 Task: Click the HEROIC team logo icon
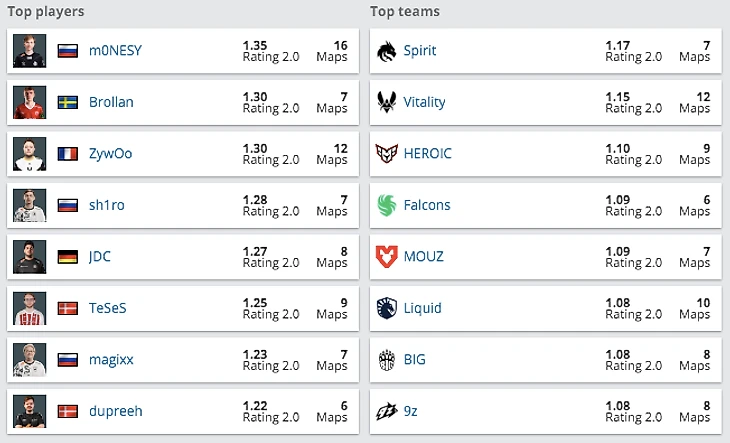point(387,154)
